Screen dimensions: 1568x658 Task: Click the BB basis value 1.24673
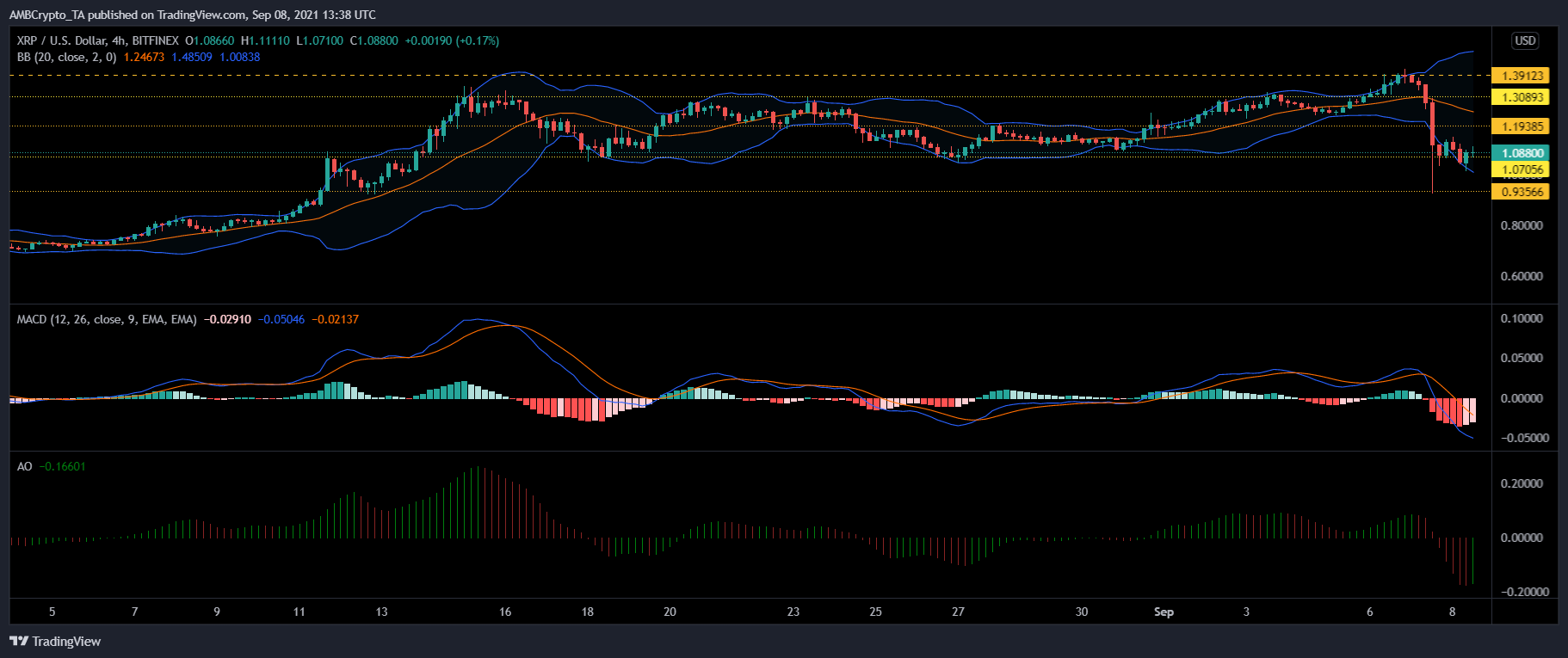tap(144, 57)
